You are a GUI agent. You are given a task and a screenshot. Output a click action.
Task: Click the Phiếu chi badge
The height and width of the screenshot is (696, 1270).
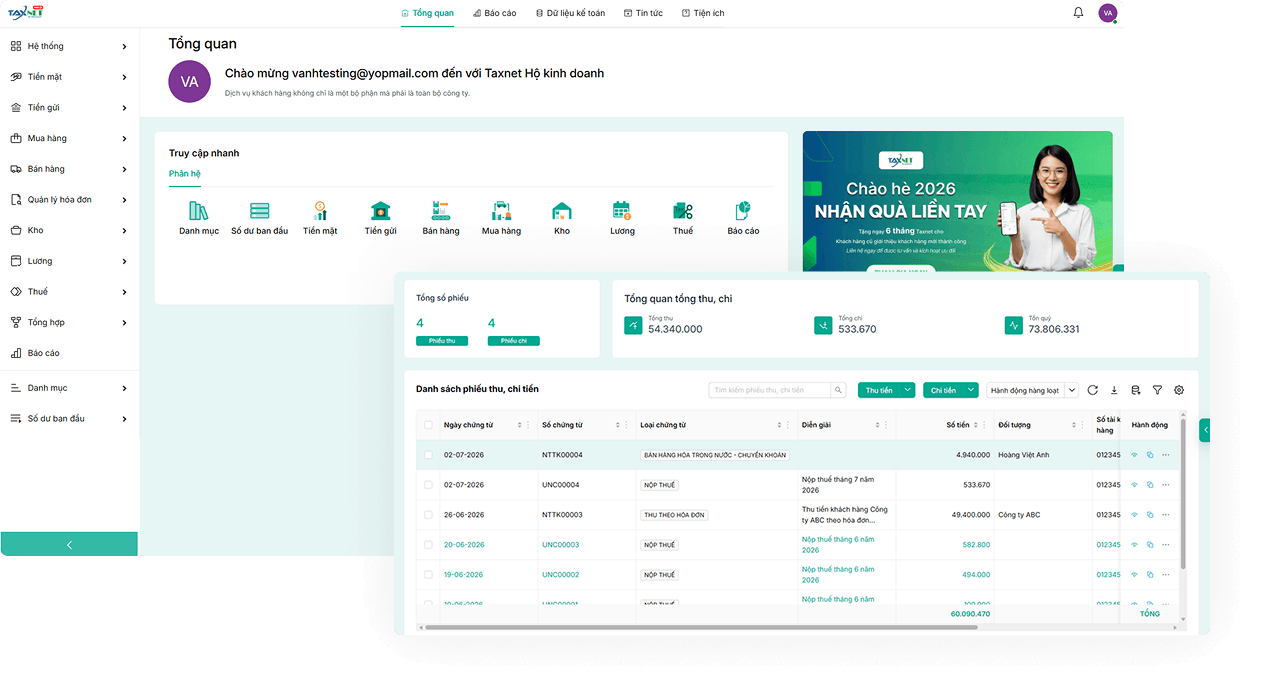[x=513, y=341]
